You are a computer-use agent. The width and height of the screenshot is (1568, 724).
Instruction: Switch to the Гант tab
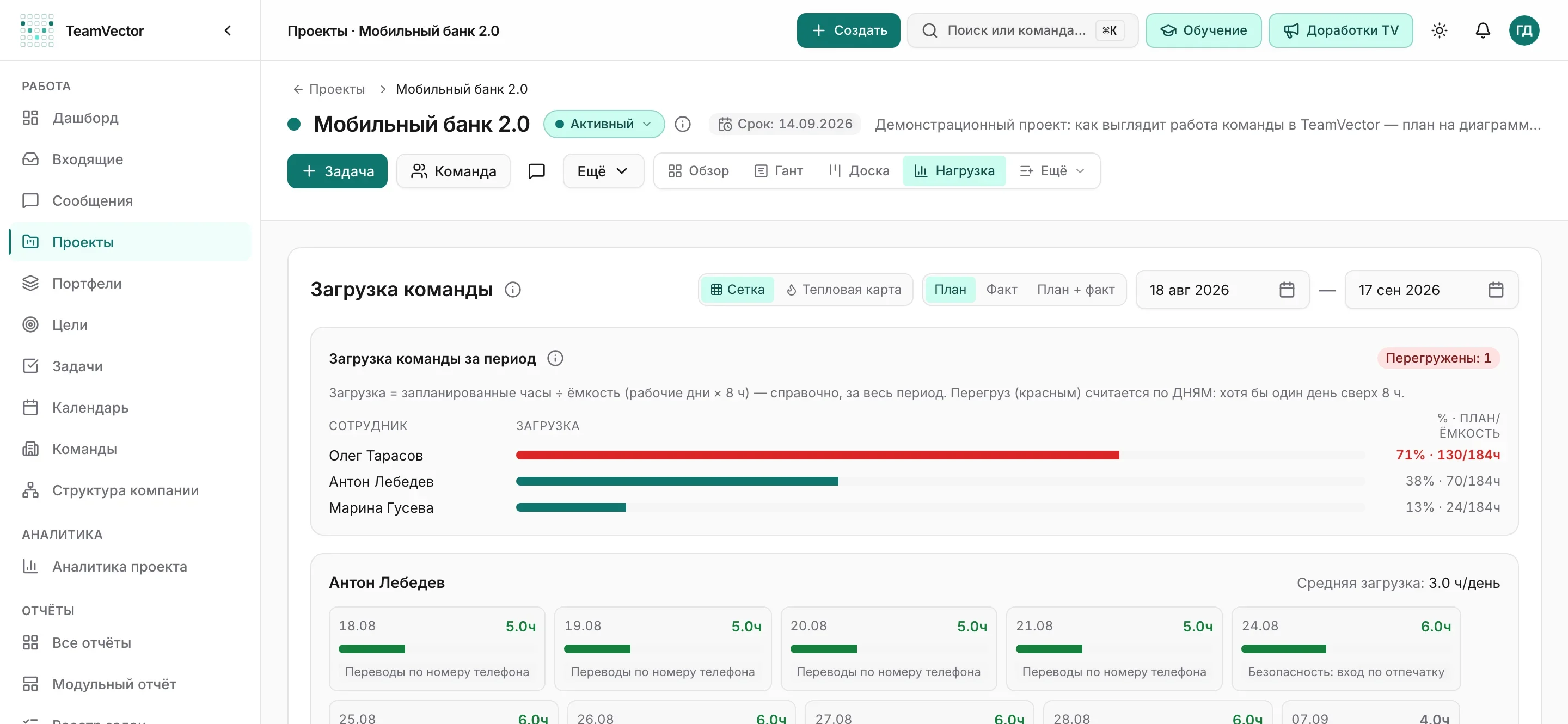779,171
